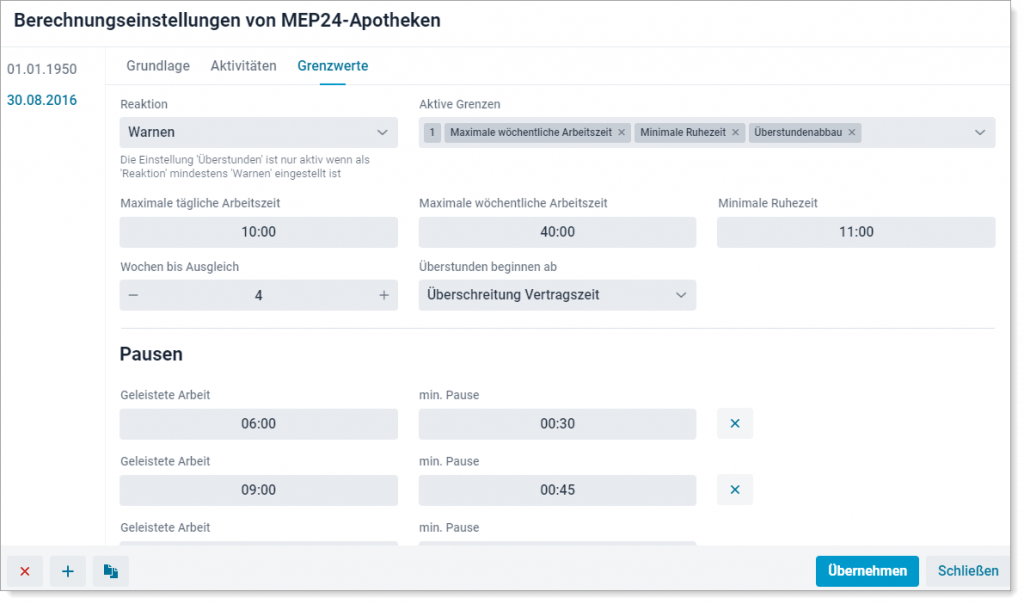Screen dimensions: 1024x604
Task: Increase 'Wochen bis Ausgleich' with plus
Action: click(x=384, y=295)
